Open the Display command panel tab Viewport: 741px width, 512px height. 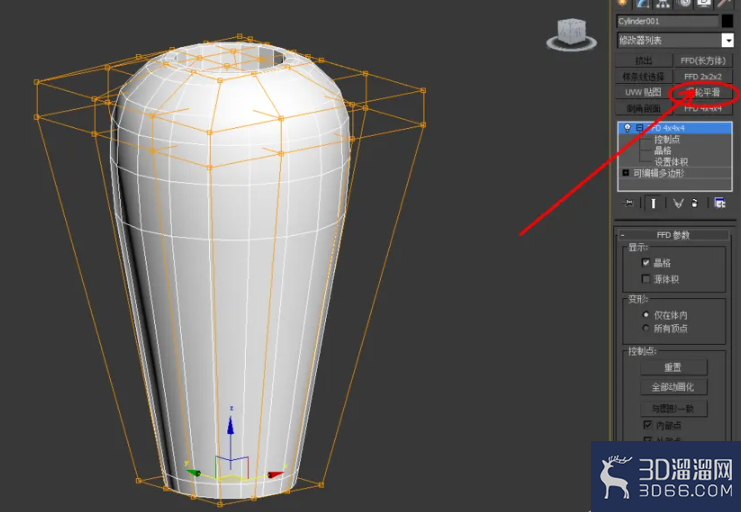coord(704,3)
